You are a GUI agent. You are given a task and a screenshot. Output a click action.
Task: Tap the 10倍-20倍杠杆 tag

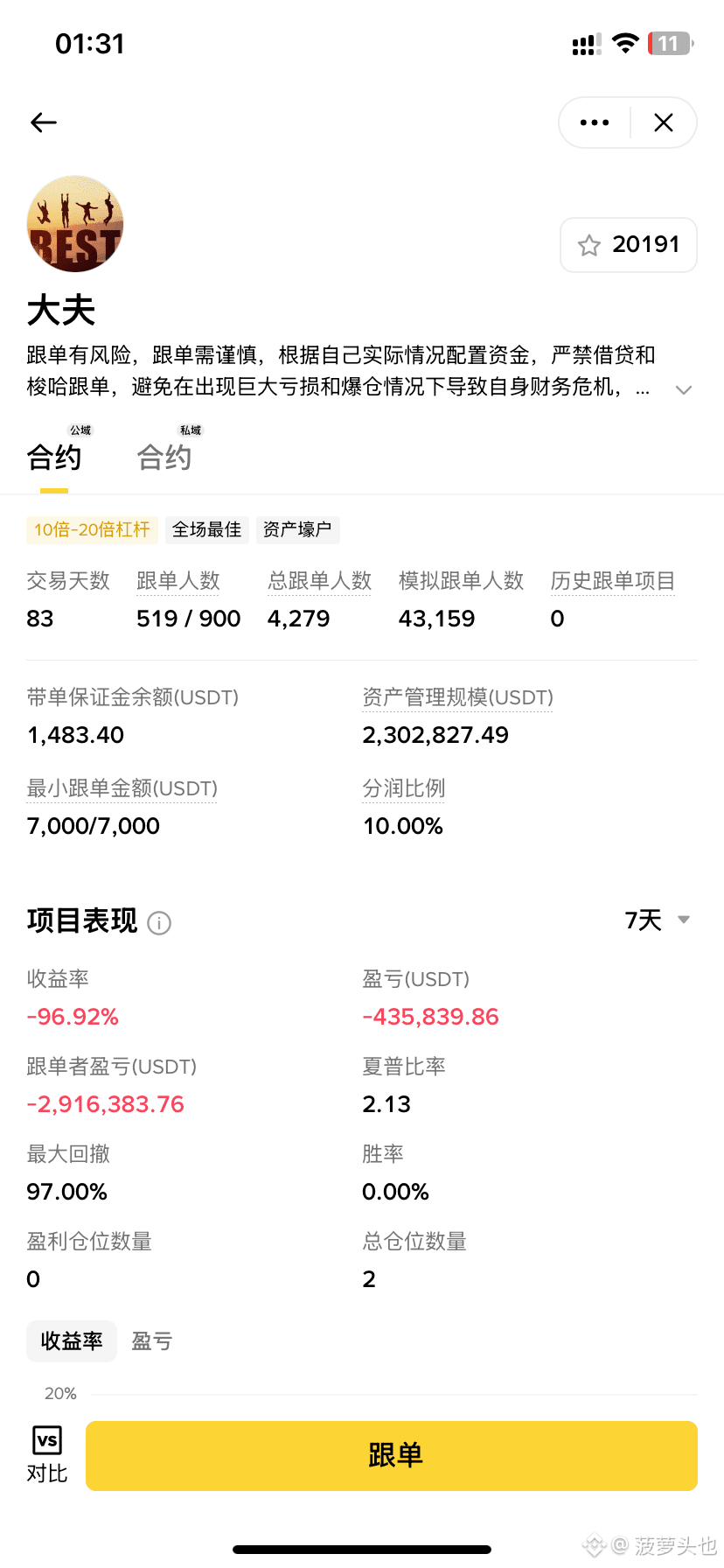[92, 529]
